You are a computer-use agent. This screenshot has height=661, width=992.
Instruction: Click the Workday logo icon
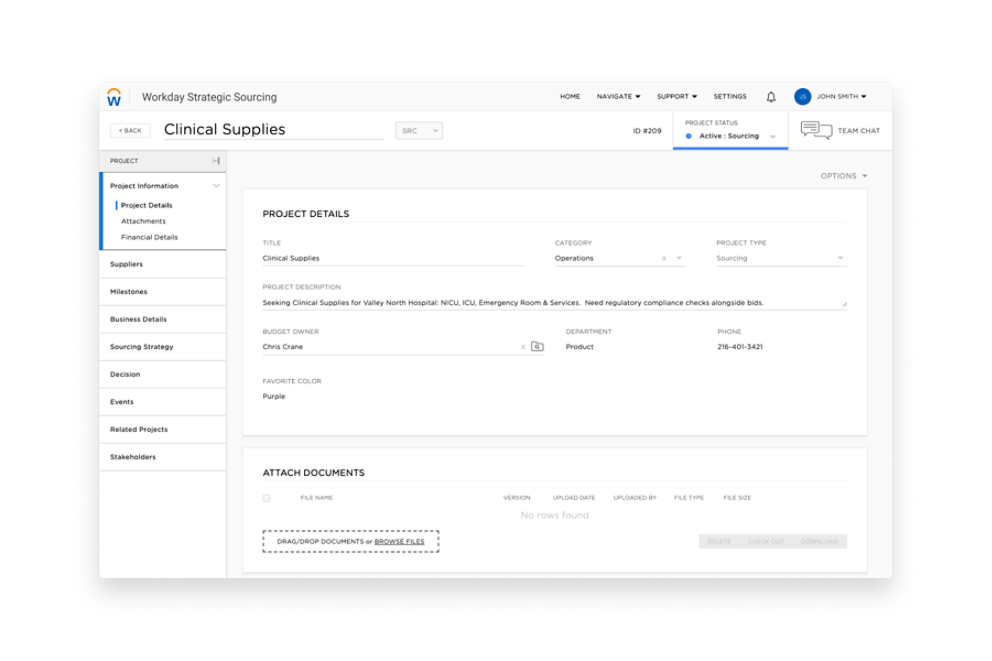click(x=117, y=97)
